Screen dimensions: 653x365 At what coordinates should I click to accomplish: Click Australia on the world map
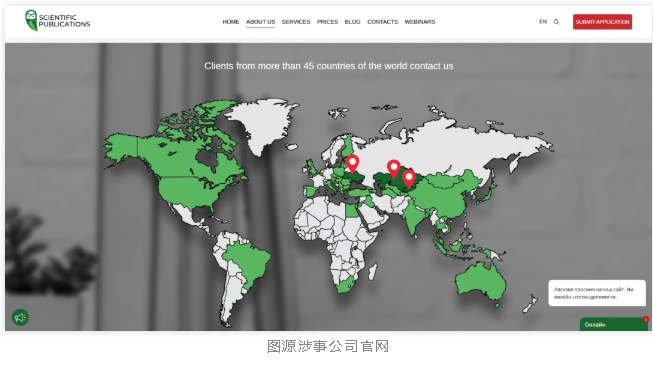480,280
